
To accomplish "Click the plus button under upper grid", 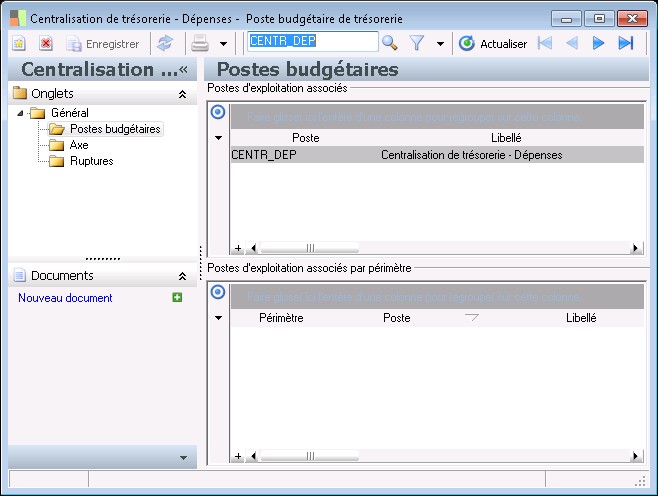I will [x=238, y=248].
